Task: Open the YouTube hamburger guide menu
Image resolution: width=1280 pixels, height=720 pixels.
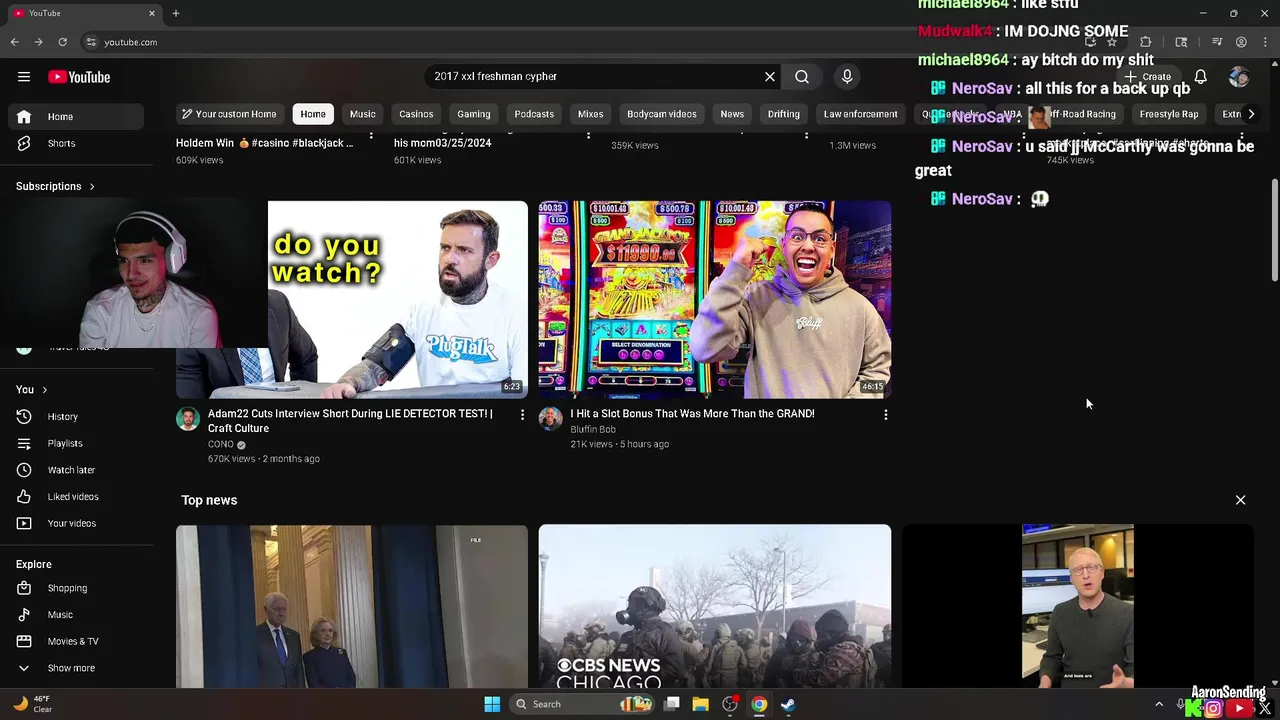Action: 24,77
